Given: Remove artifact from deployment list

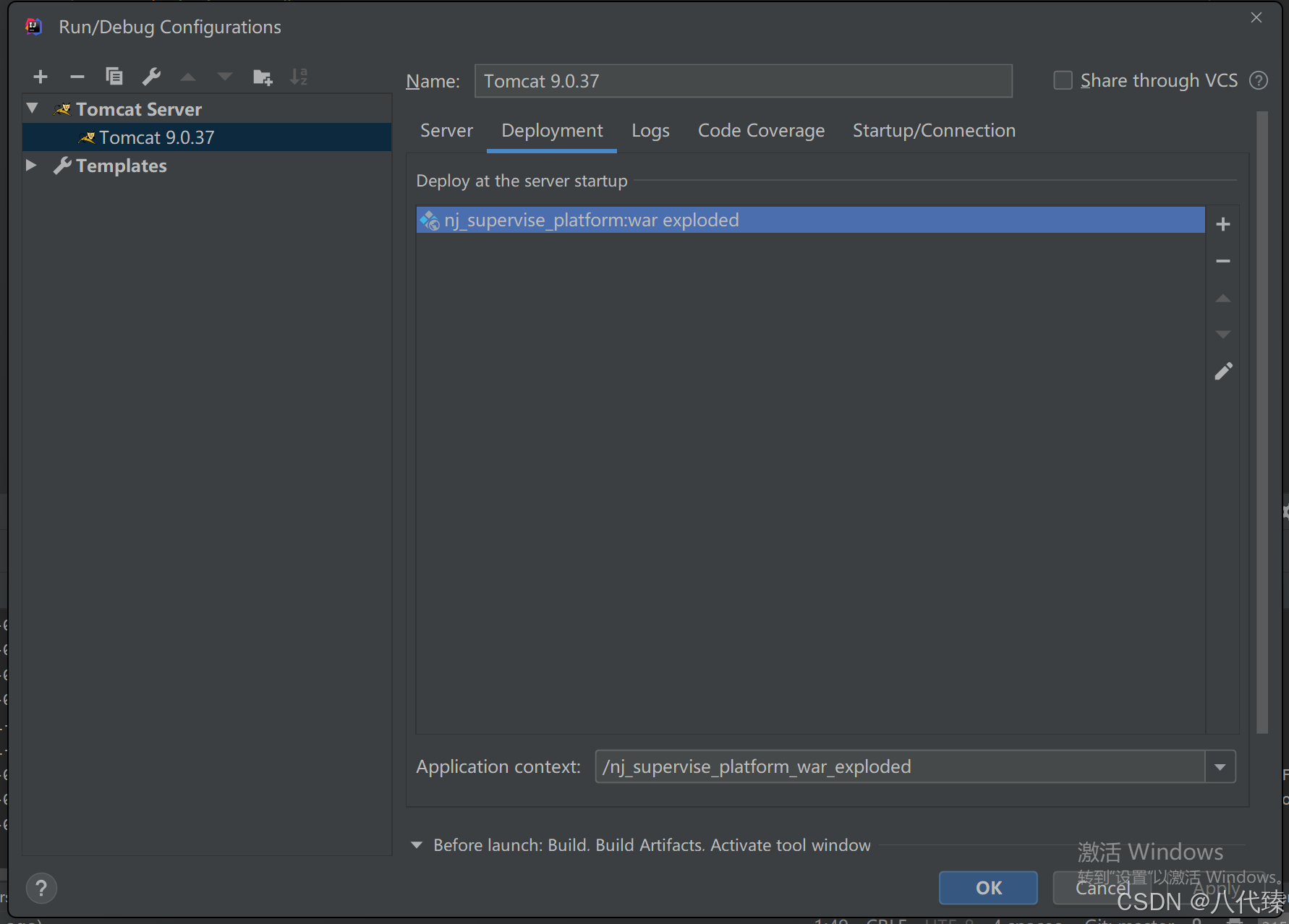Looking at the screenshot, I should coord(1223,261).
